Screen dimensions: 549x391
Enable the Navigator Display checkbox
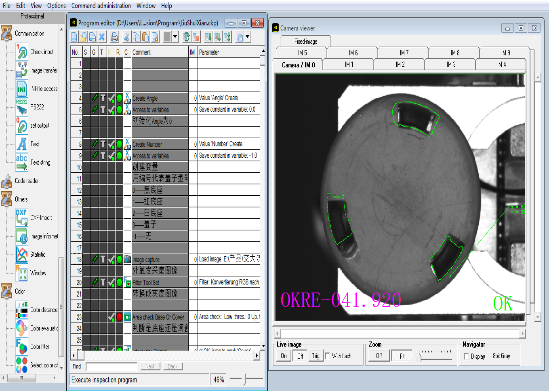466,356
